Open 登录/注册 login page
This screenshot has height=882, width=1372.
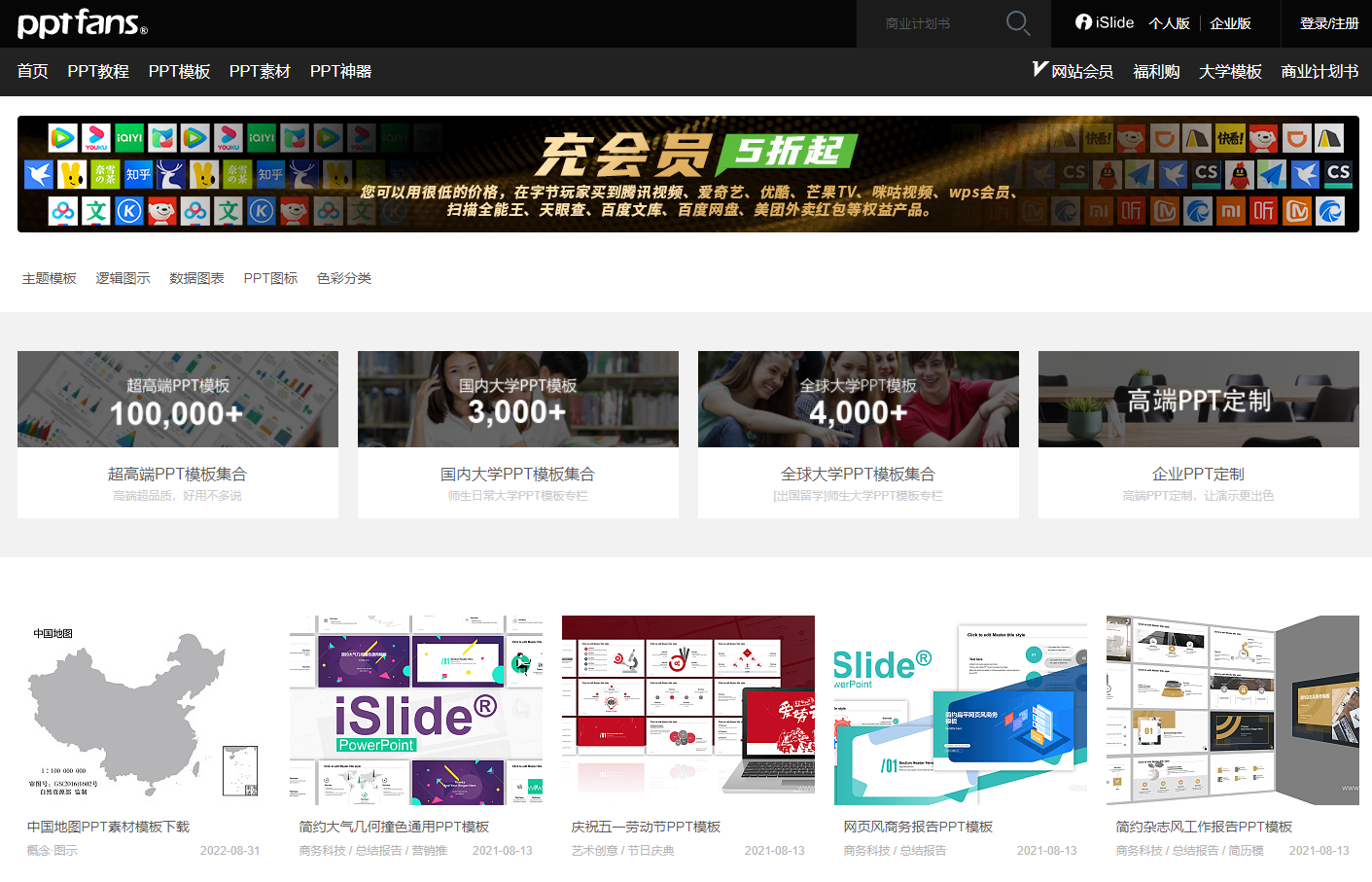(x=1328, y=23)
